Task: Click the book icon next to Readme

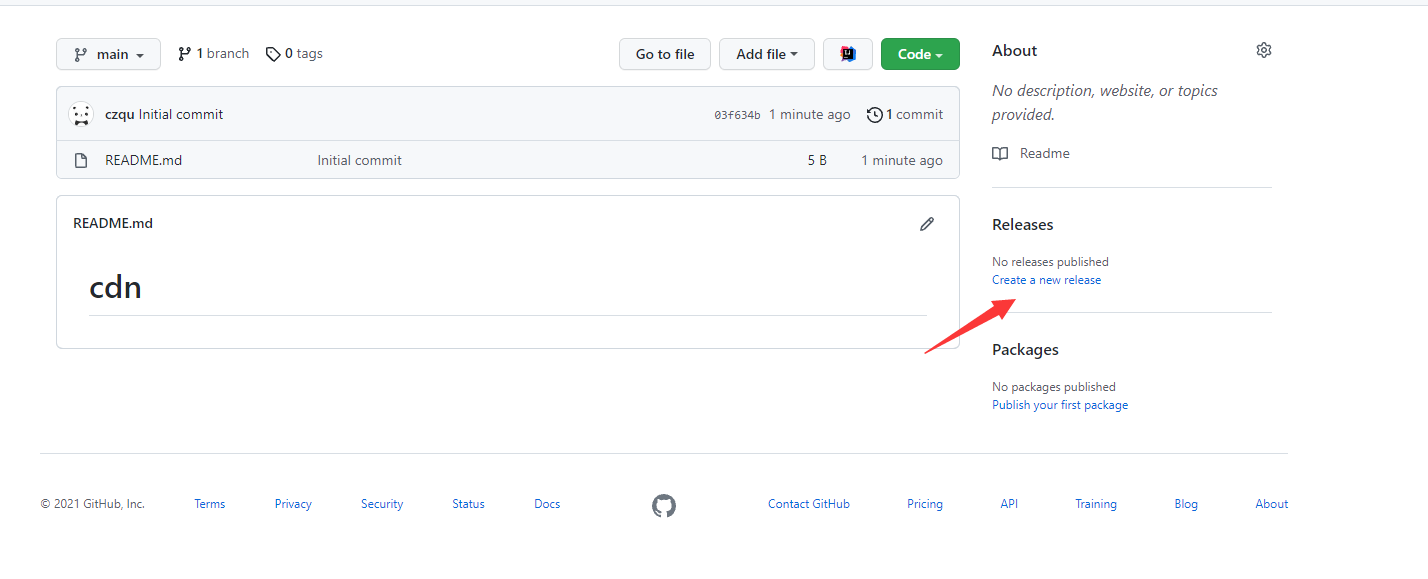Action: pyautogui.click(x=1000, y=154)
